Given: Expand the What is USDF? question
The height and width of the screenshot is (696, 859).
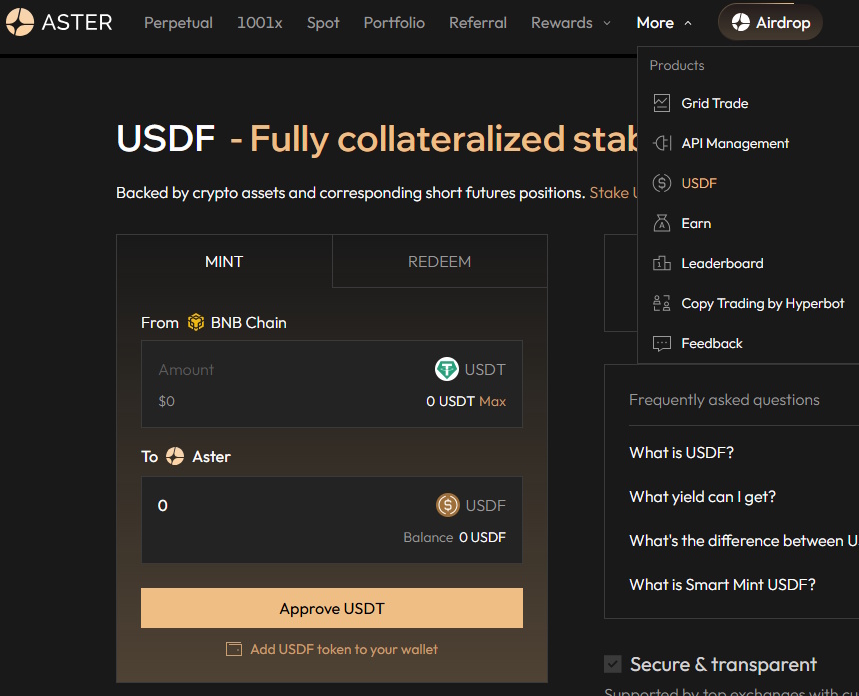Looking at the screenshot, I should (681, 453).
